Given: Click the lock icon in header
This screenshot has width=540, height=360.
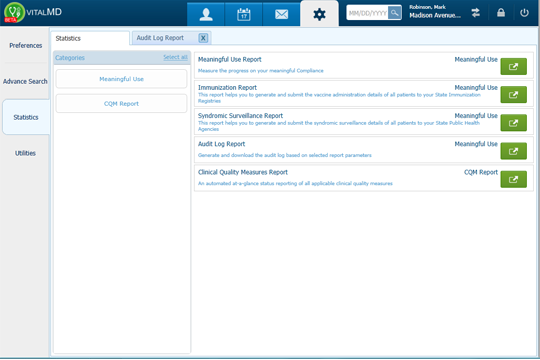Looking at the screenshot, I should click(x=501, y=13).
